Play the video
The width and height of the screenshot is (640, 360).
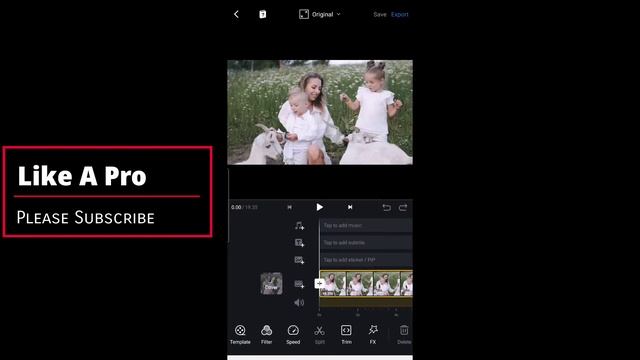320,207
